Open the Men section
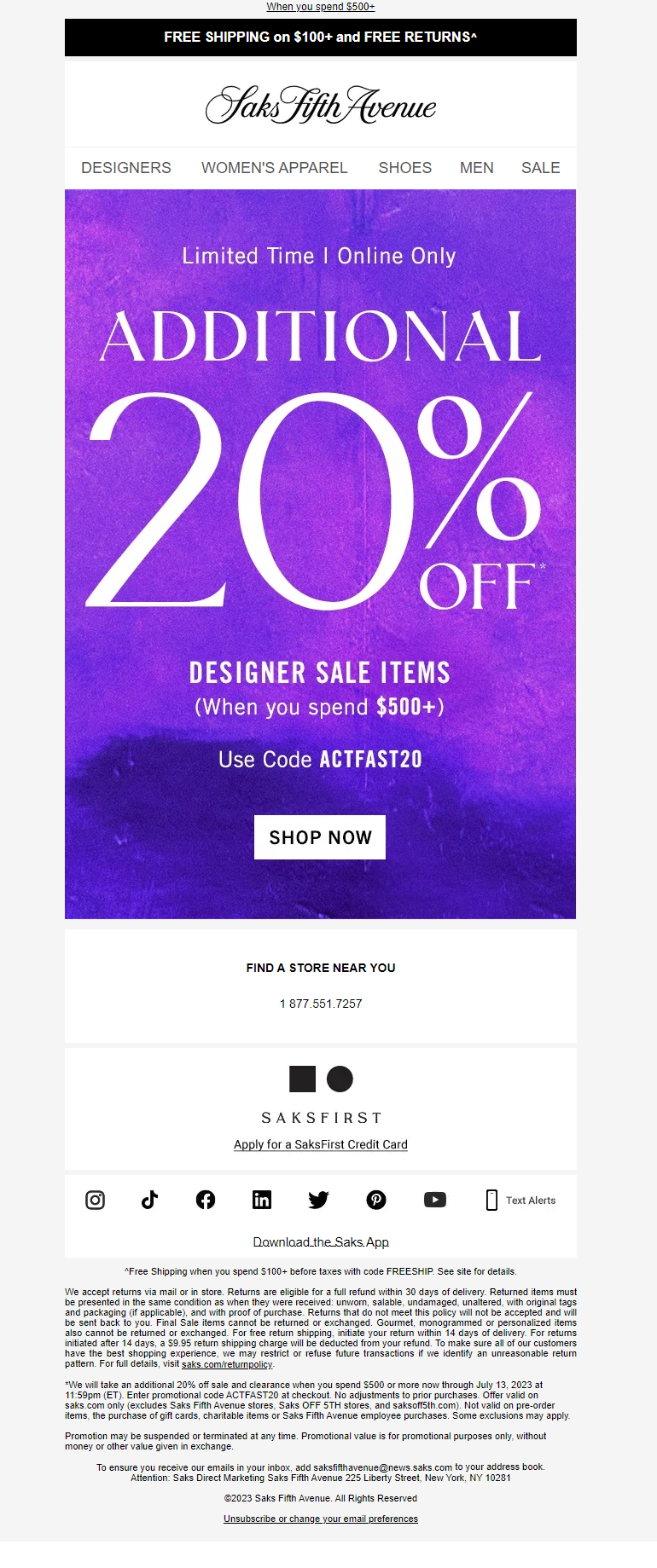657x1568 pixels. pos(477,168)
